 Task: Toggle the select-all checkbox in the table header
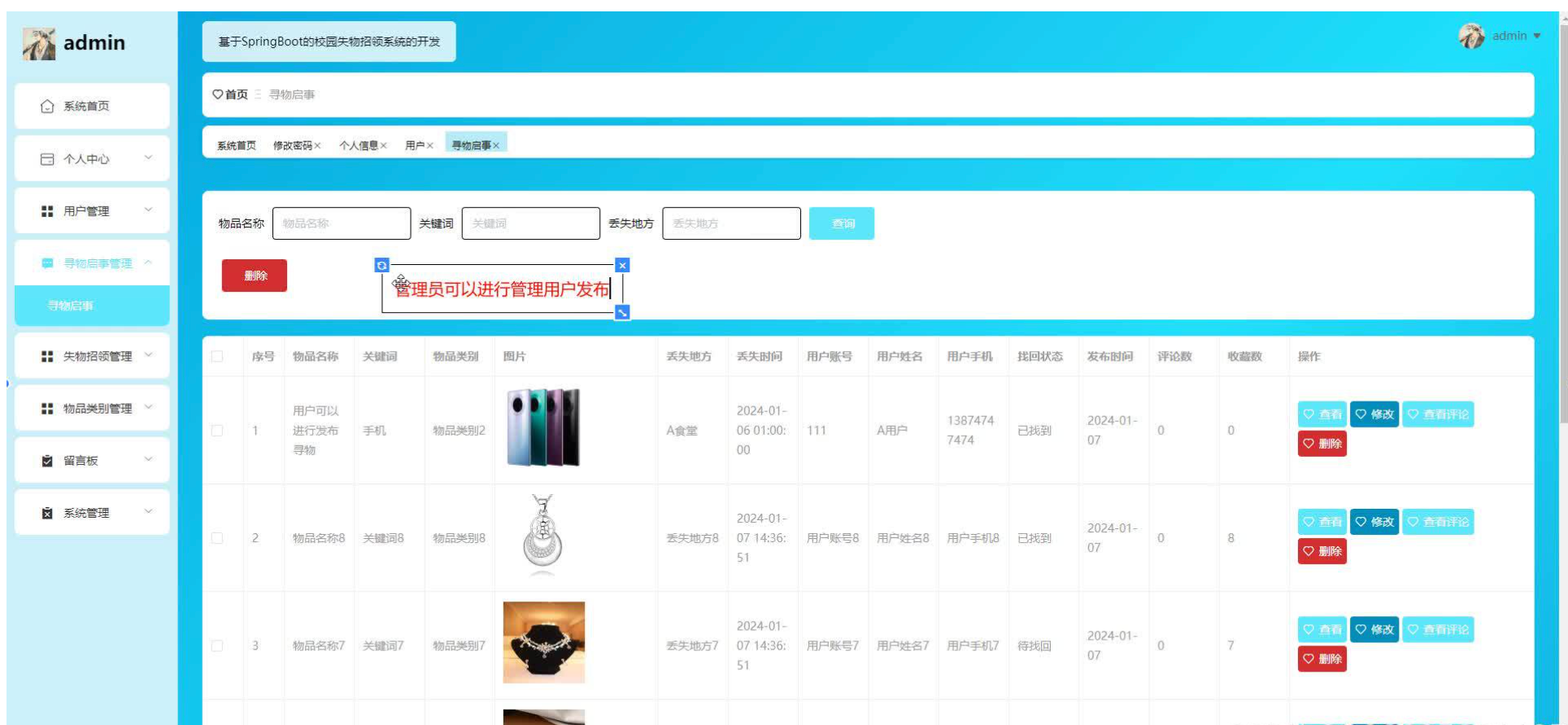[217, 356]
